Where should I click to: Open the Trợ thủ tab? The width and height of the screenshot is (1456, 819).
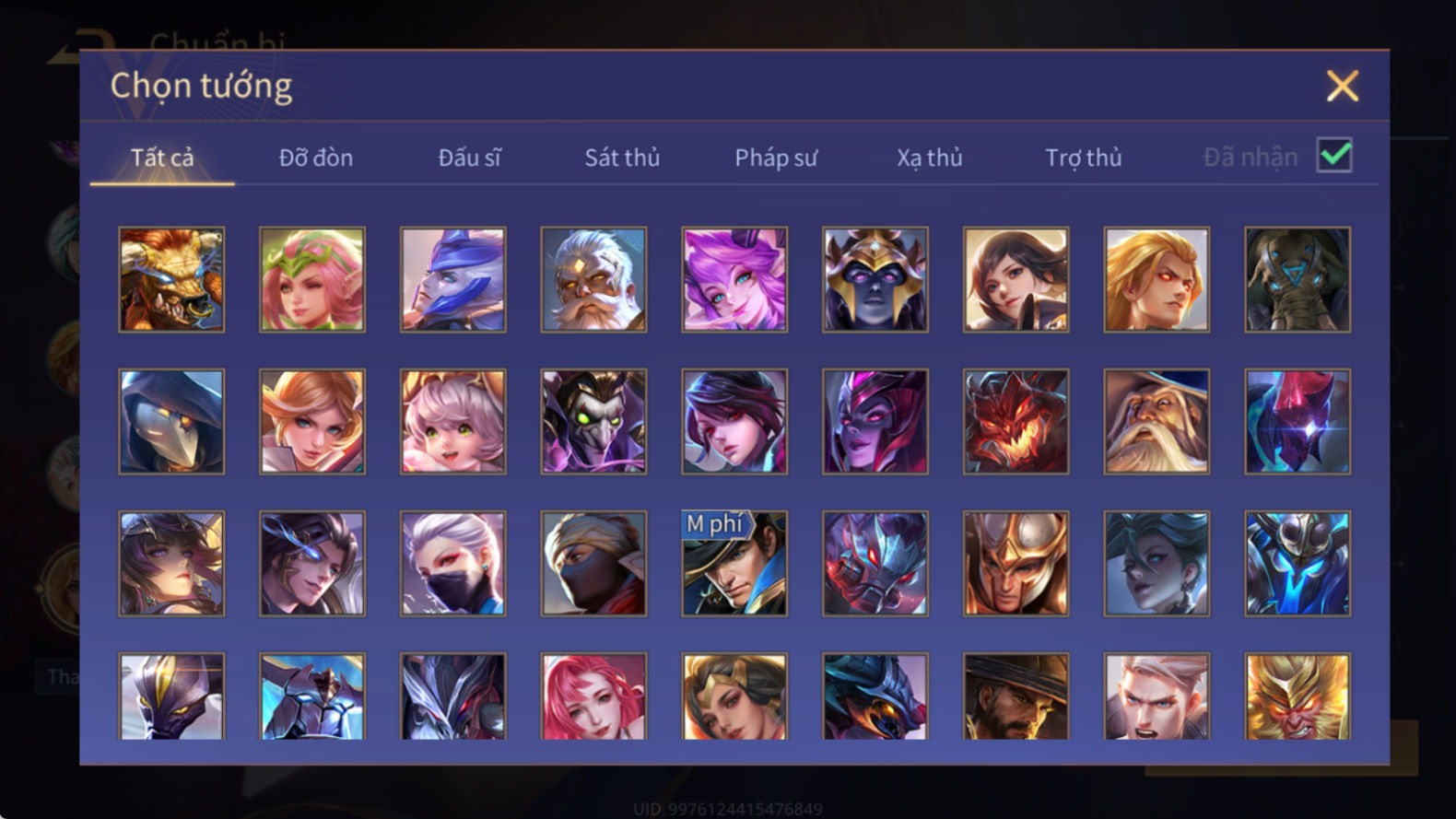click(1084, 158)
